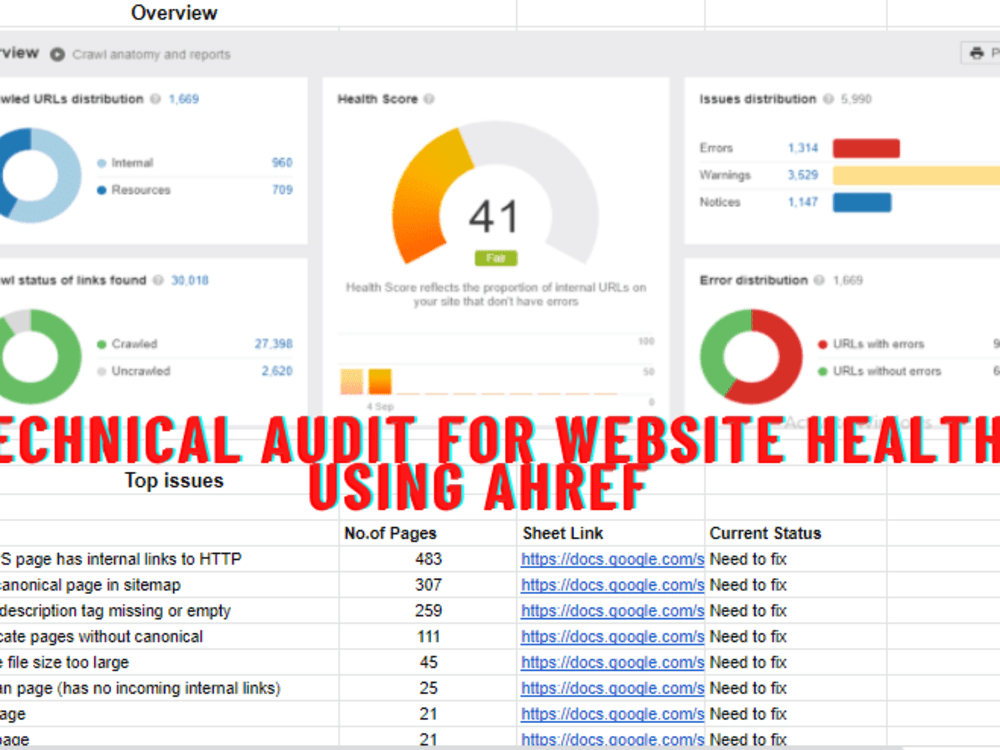Screen dimensions: 1000x750
Task: Select the cell with 45 pages
Action: point(427,663)
